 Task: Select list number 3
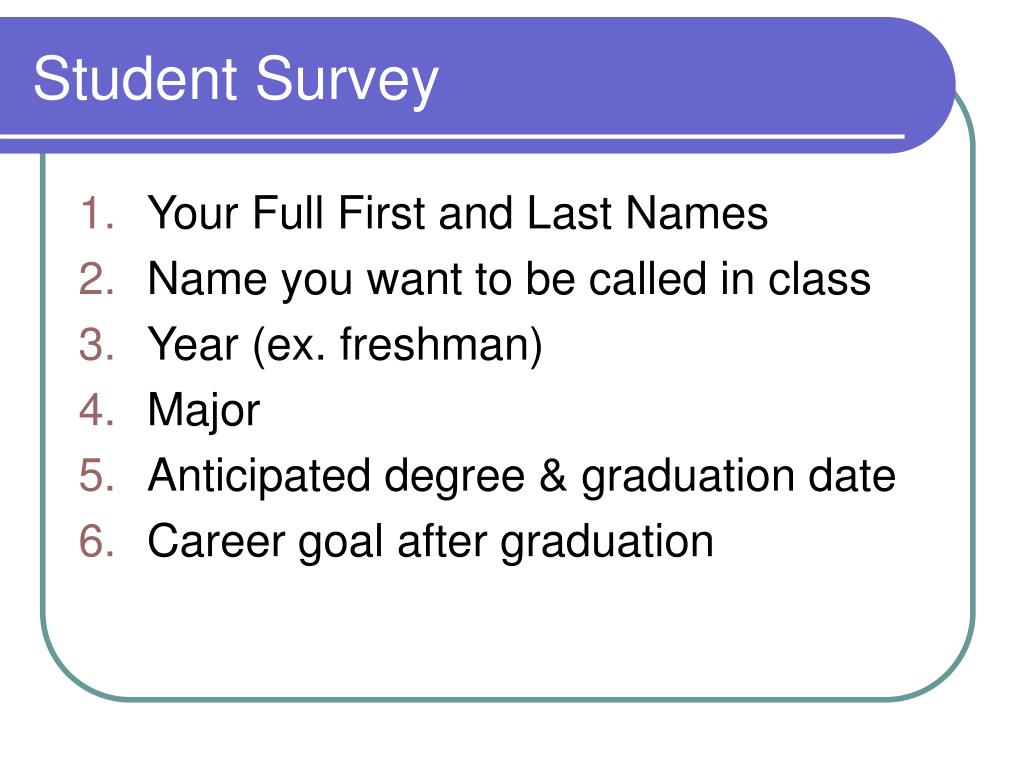(x=97, y=344)
